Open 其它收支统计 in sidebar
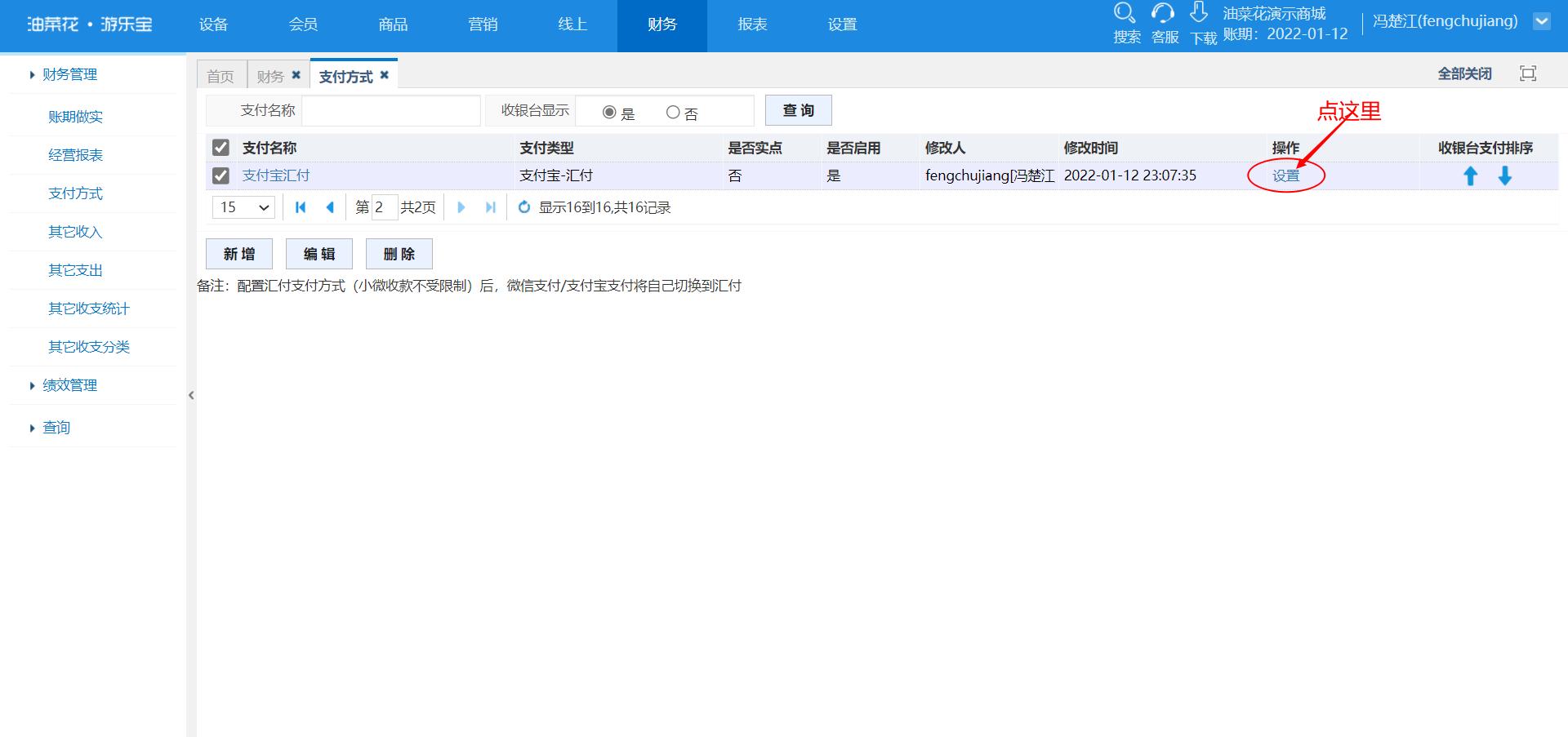Image resolution: width=1568 pixels, height=737 pixels. point(89,309)
